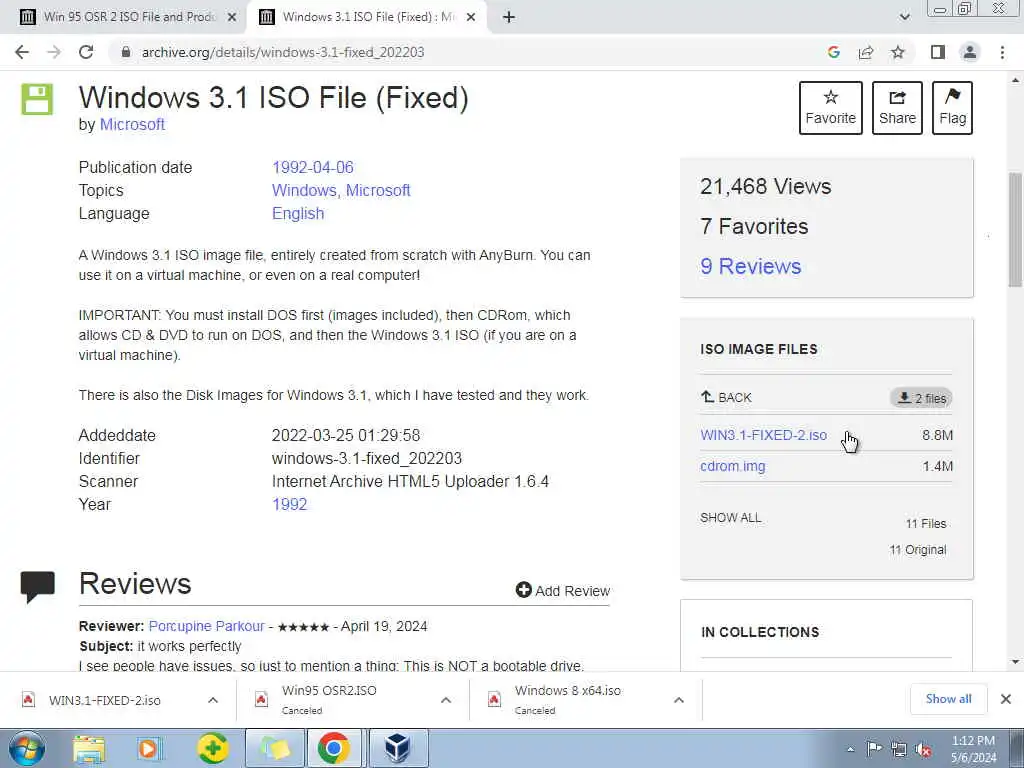This screenshot has width=1024, height=768.
Task: Open the green plus taskbar application
Action: (x=213, y=748)
